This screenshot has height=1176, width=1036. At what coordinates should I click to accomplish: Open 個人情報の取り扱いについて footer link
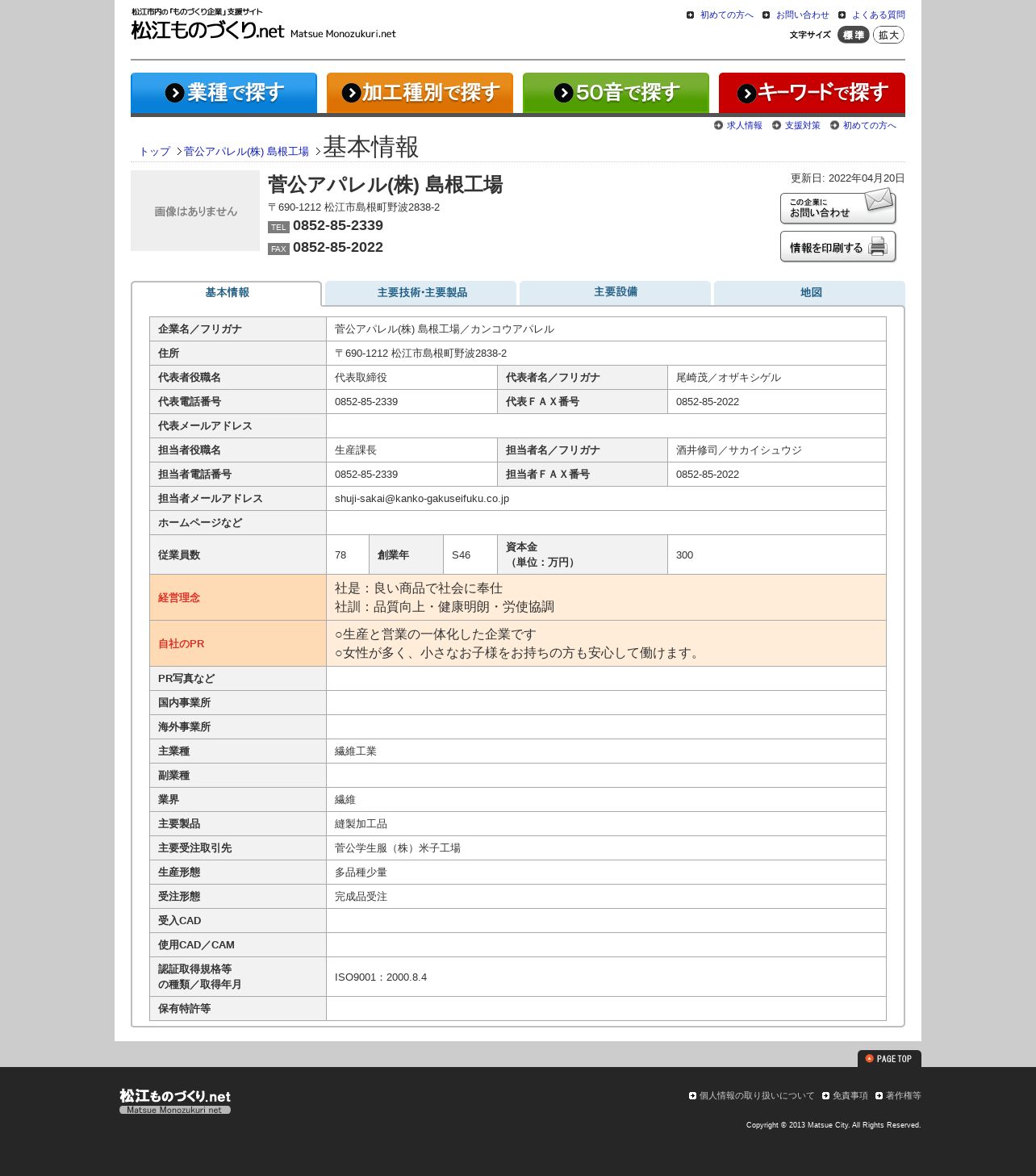(756, 1096)
